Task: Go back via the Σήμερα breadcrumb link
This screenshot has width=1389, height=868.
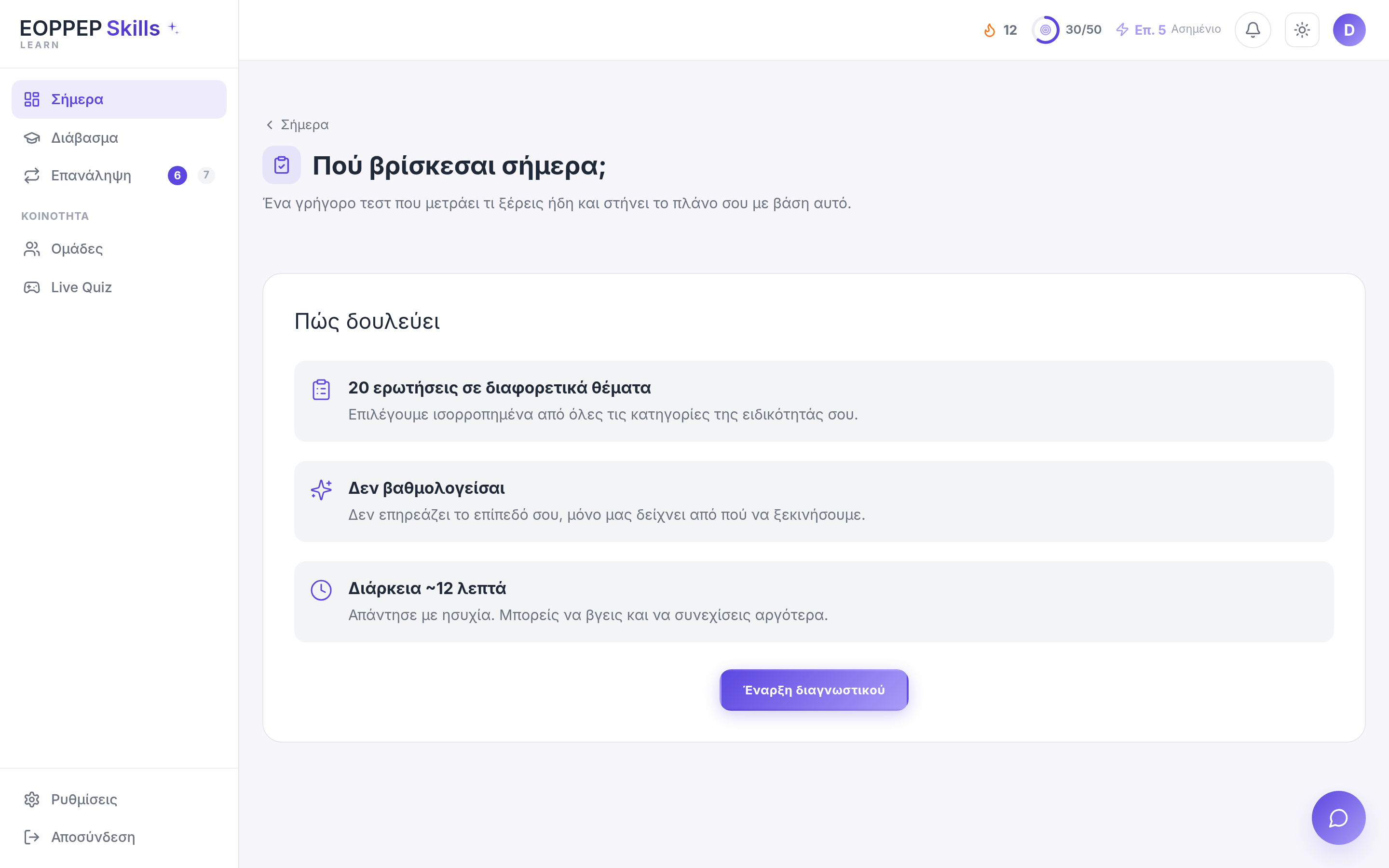Action: point(304,124)
